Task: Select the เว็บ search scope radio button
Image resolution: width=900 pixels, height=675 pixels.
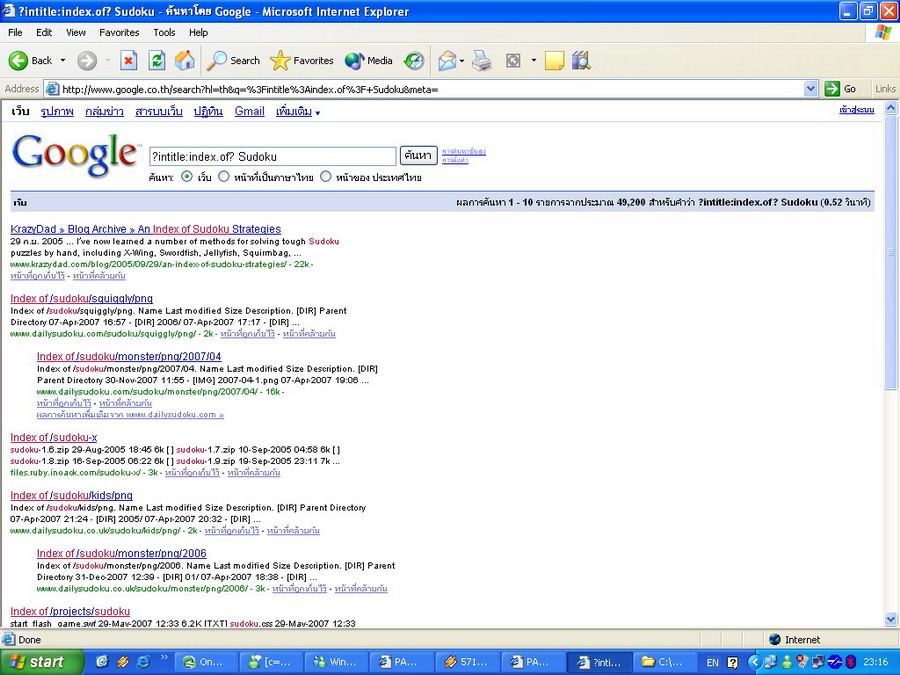Action: [187, 177]
